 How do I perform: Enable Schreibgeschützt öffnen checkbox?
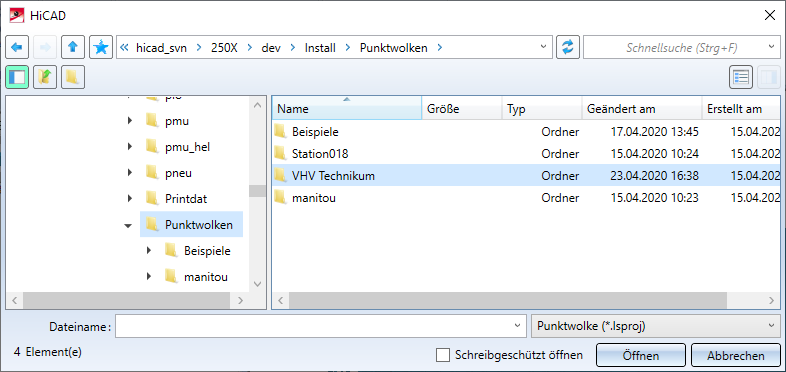tap(443, 355)
